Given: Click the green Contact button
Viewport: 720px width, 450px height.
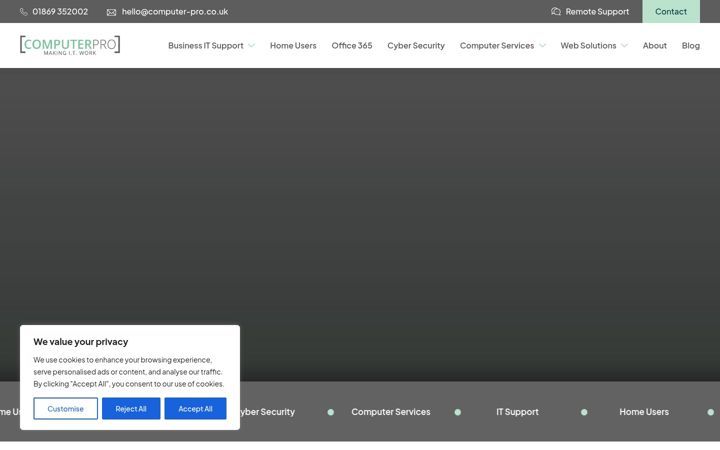Looking at the screenshot, I should pos(671,11).
